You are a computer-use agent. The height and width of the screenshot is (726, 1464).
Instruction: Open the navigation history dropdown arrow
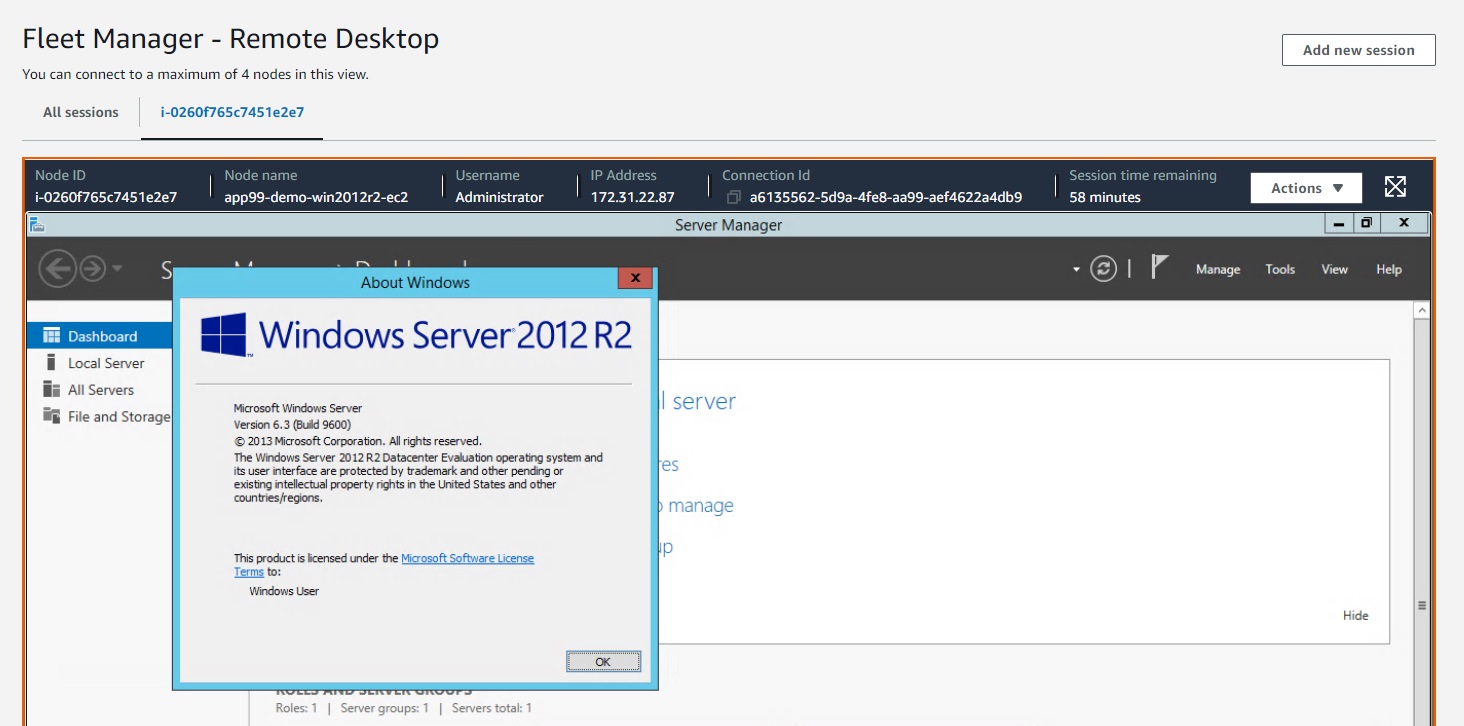point(118,268)
